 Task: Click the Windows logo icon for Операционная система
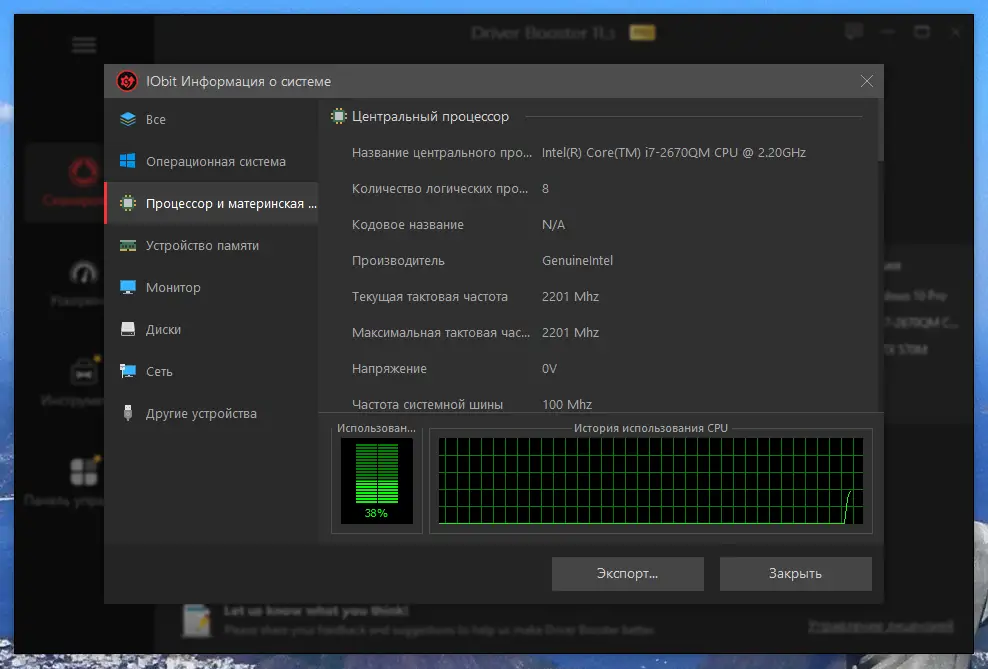pos(128,161)
